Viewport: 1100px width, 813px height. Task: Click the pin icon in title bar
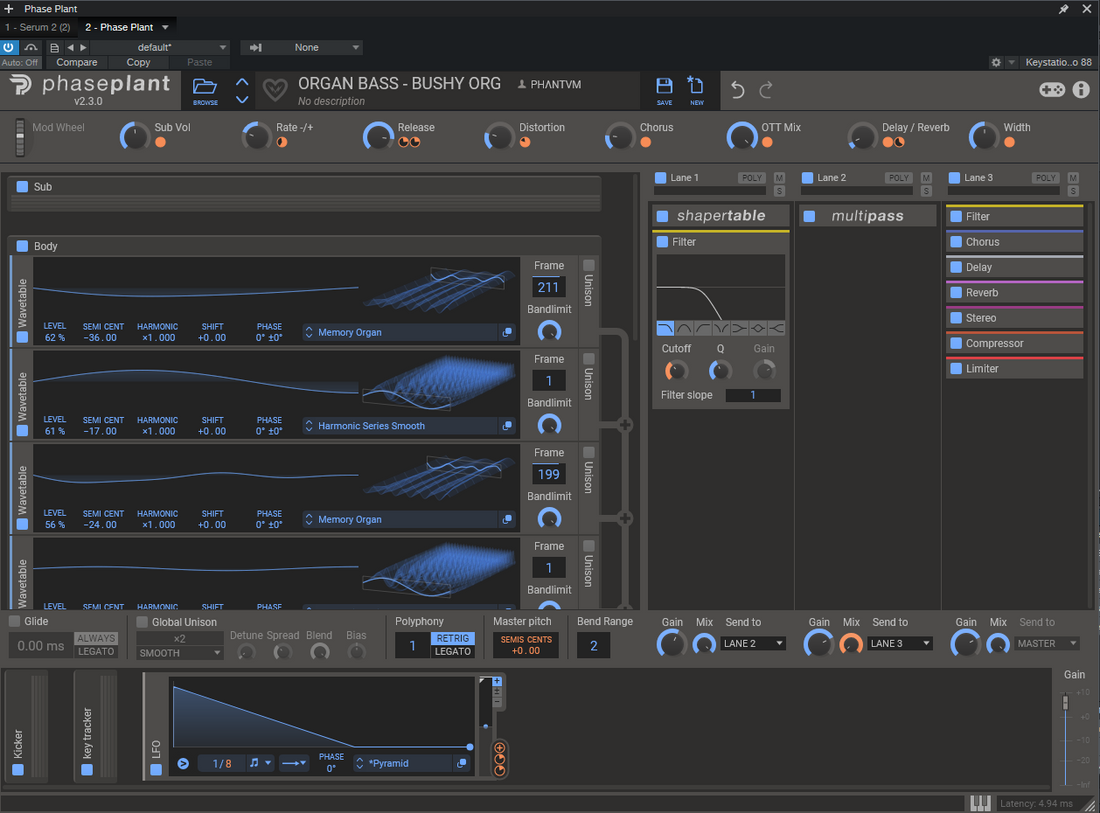pyautogui.click(x=1064, y=9)
